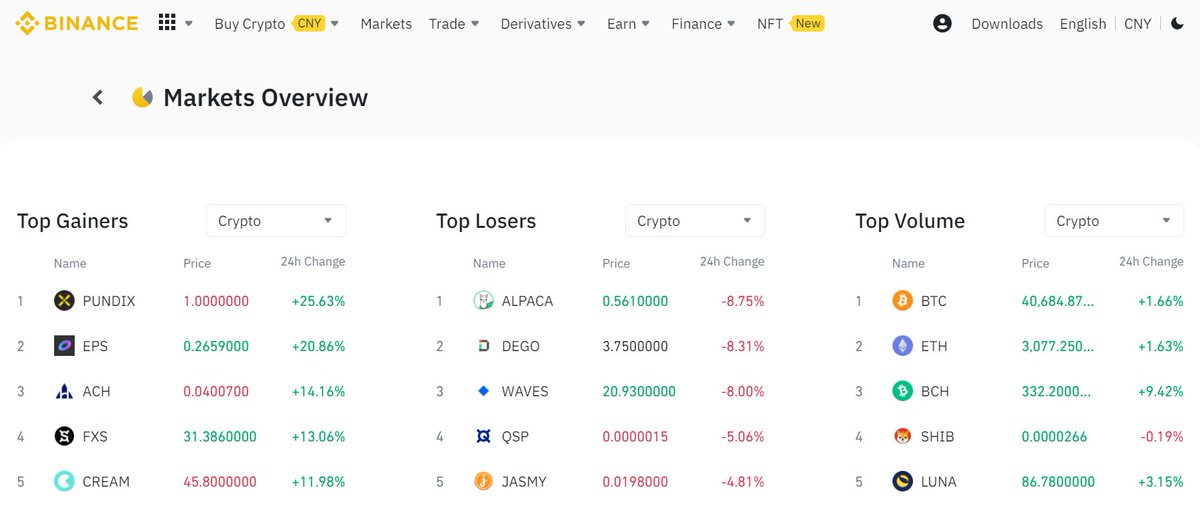The image size is (1200, 514).
Task: Click the WAVES coin icon
Action: 483,391
